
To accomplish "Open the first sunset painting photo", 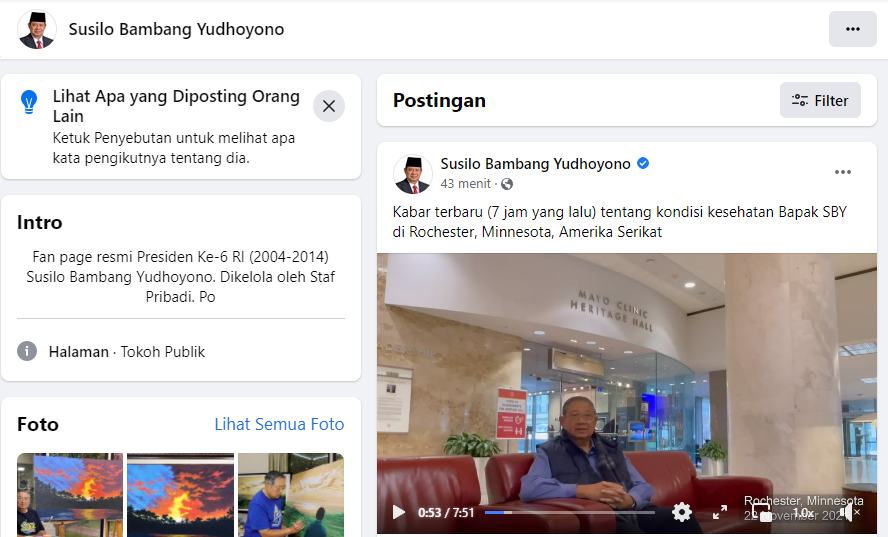I will (x=70, y=494).
